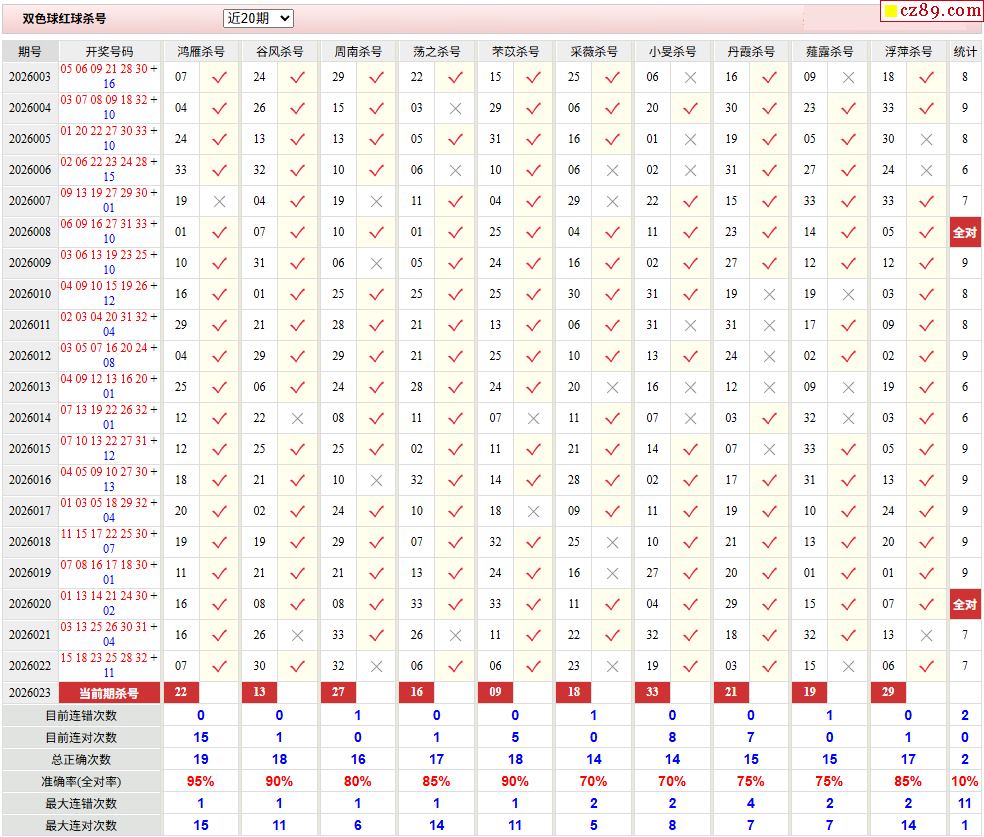The height and width of the screenshot is (837, 984).
Task: Click the red 22 box under 鸿雁杀号
Action: (181, 693)
